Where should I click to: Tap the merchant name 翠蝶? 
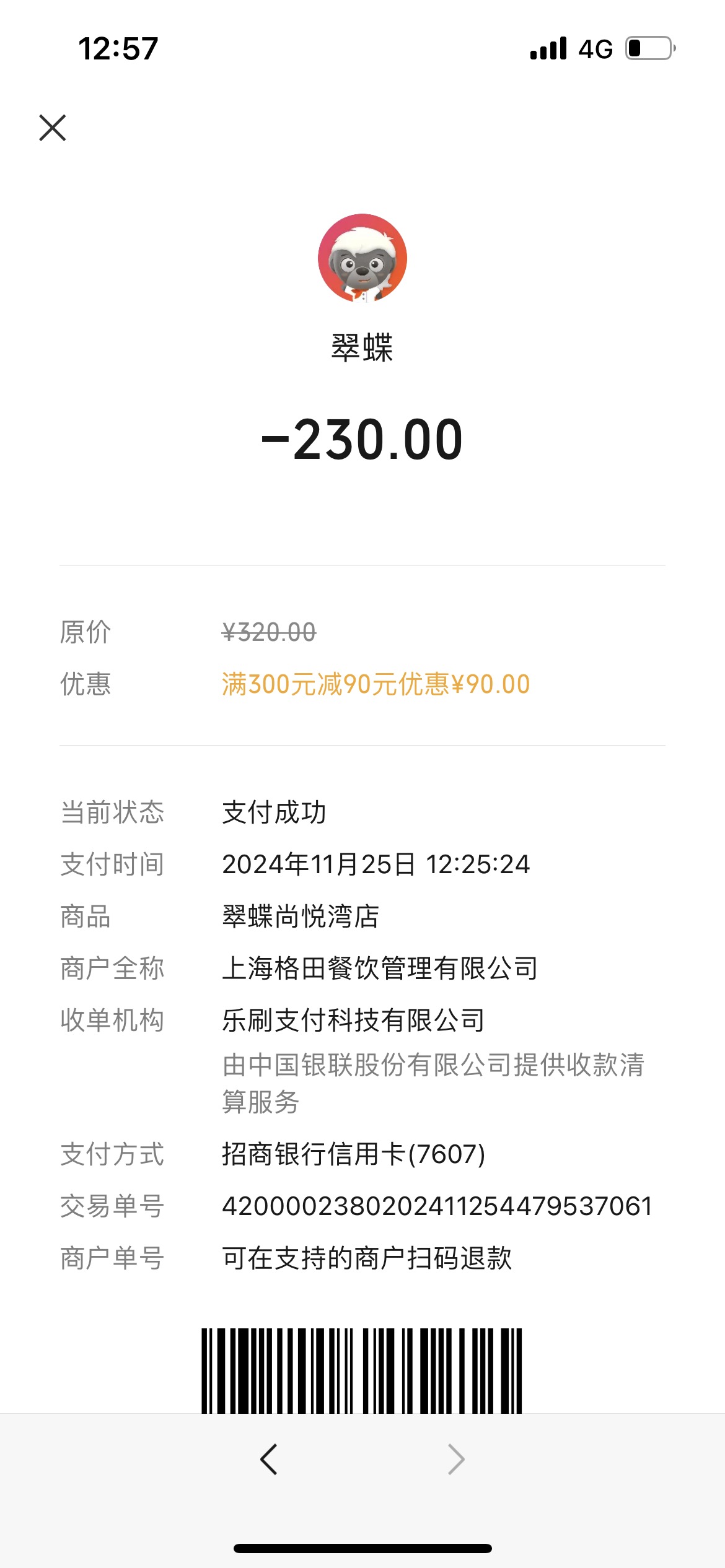coord(362,347)
